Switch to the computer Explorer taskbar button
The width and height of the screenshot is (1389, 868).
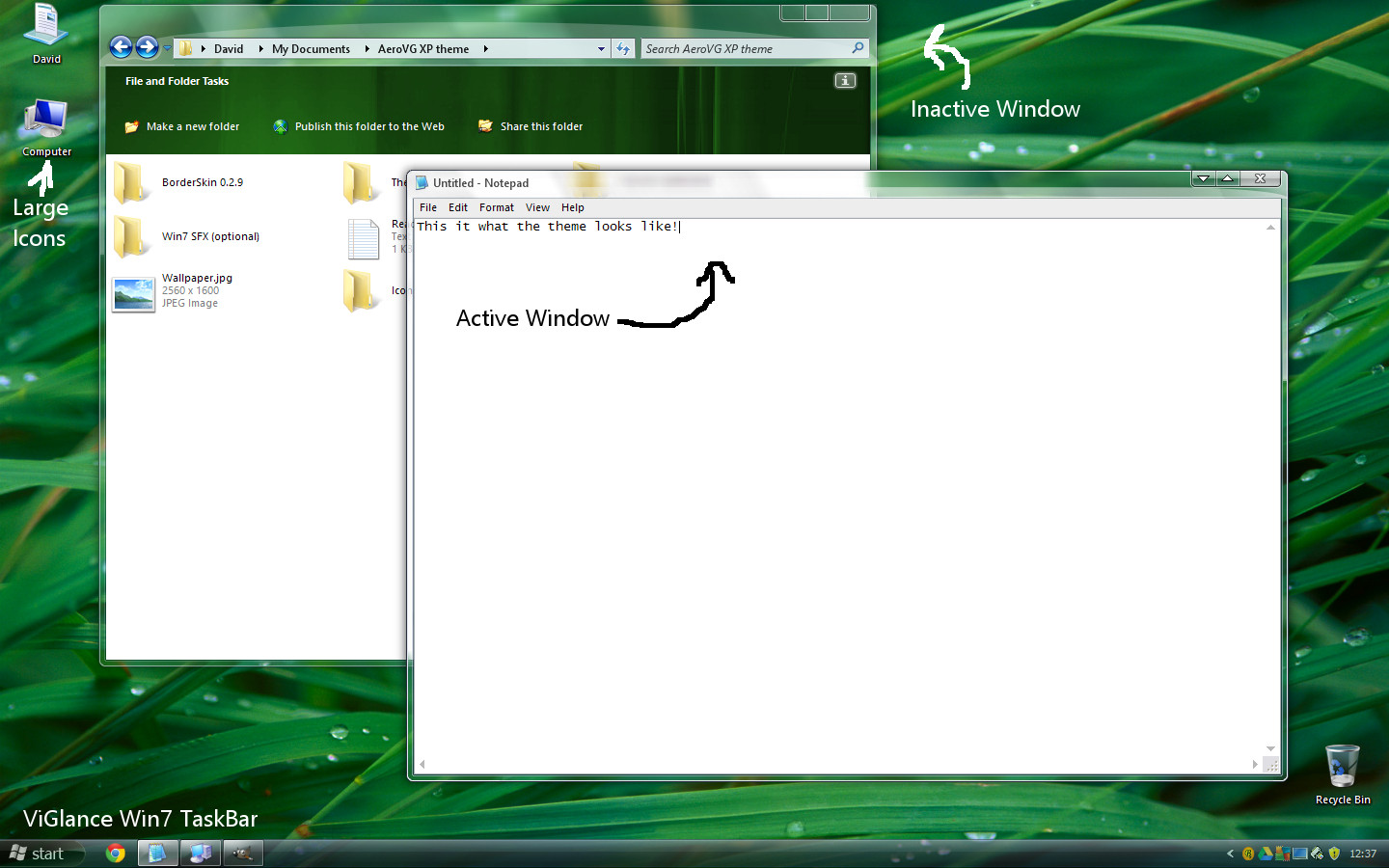[201, 854]
